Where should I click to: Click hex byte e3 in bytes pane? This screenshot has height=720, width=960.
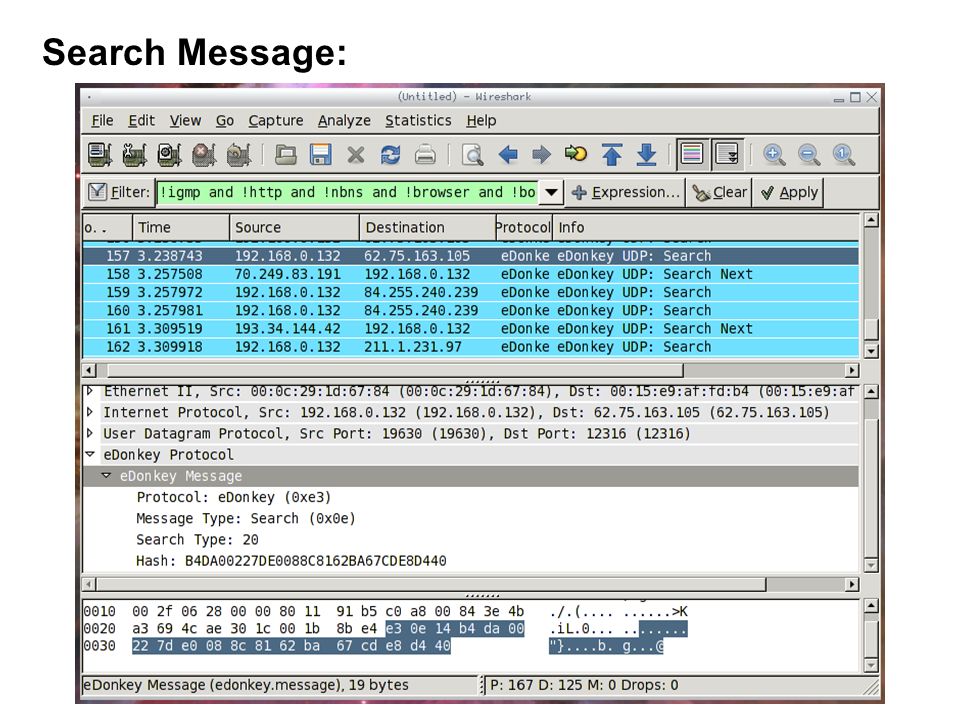[x=393, y=629]
